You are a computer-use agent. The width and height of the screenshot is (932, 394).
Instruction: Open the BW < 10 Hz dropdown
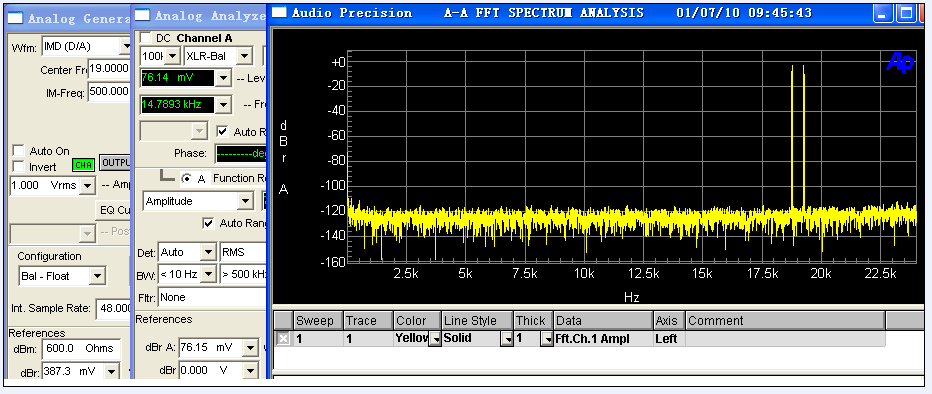click(x=207, y=275)
